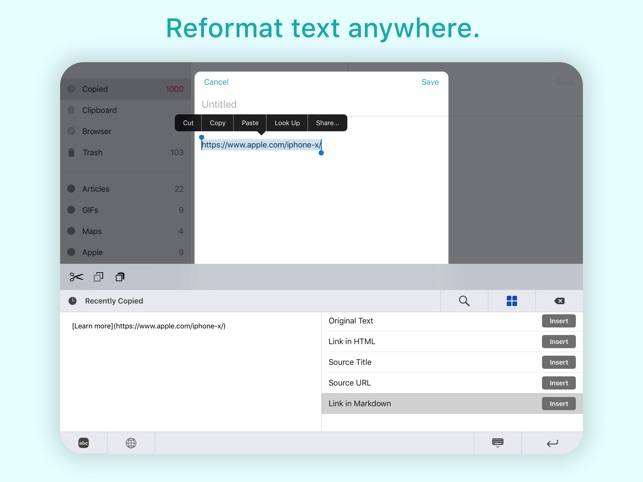Tap the filled clipboard paste icon
This screenshot has height=482, width=643.
(120, 277)
